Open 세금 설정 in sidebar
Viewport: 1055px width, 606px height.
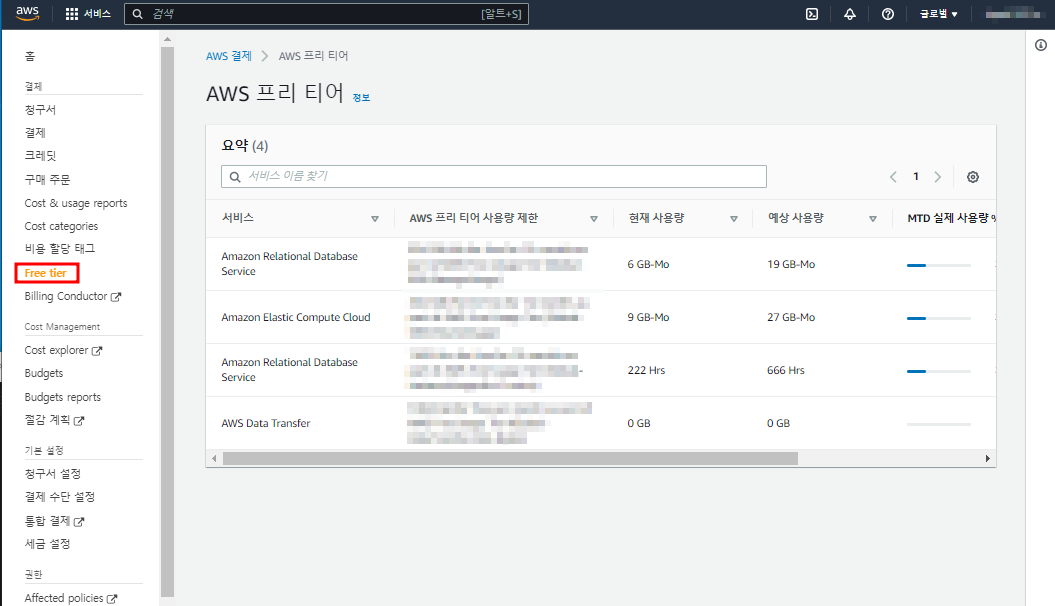47,544
